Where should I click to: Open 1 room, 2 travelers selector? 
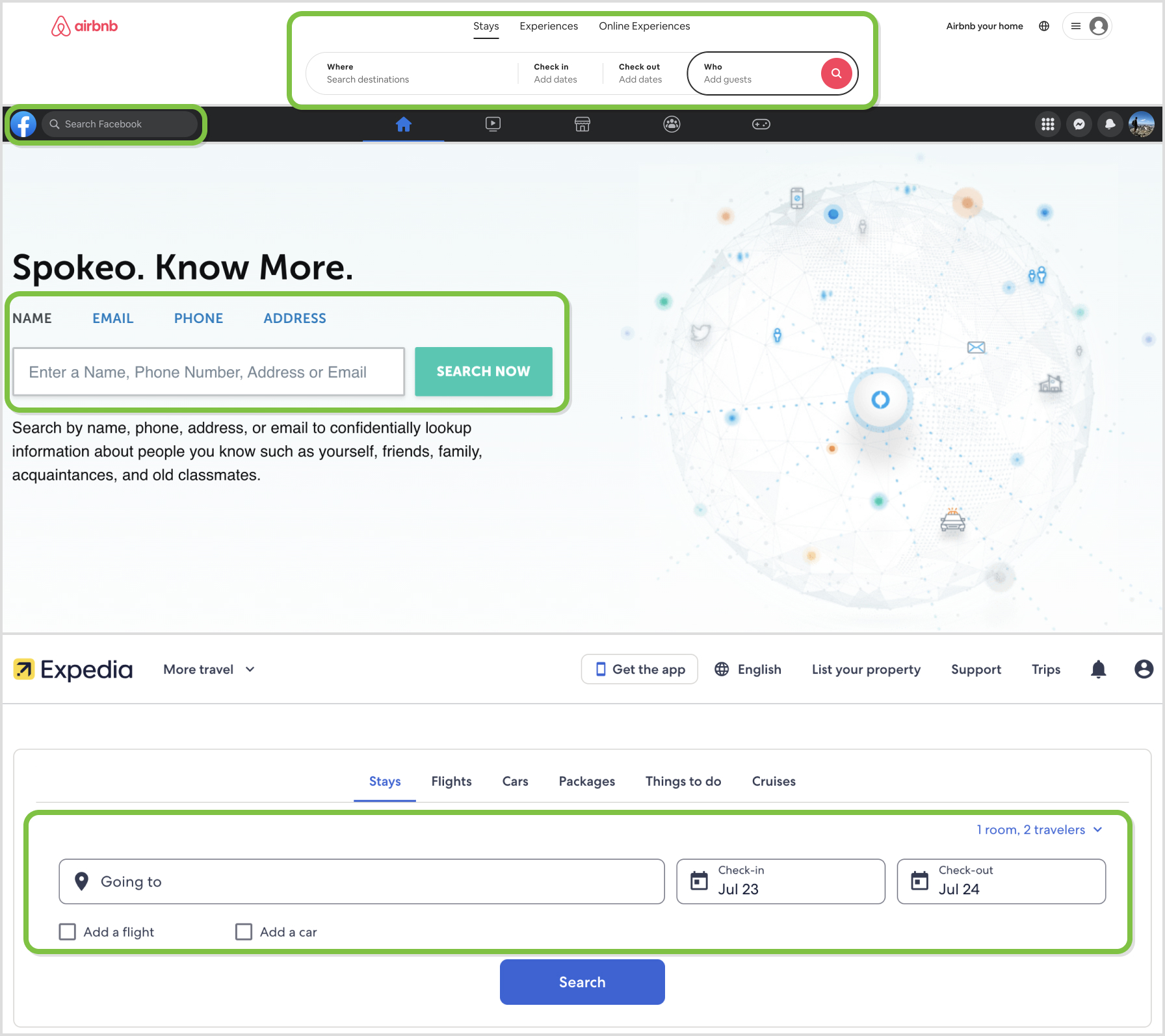pyautogui.click(x=1039, y=830)
